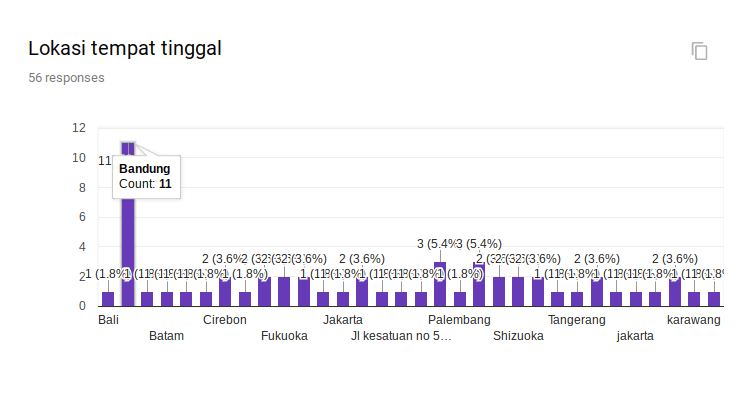This screenshot has width=748, height=410.
Task: Click the 'Lokasi tempat tinggal' chart title
Action: coord(125,48)
